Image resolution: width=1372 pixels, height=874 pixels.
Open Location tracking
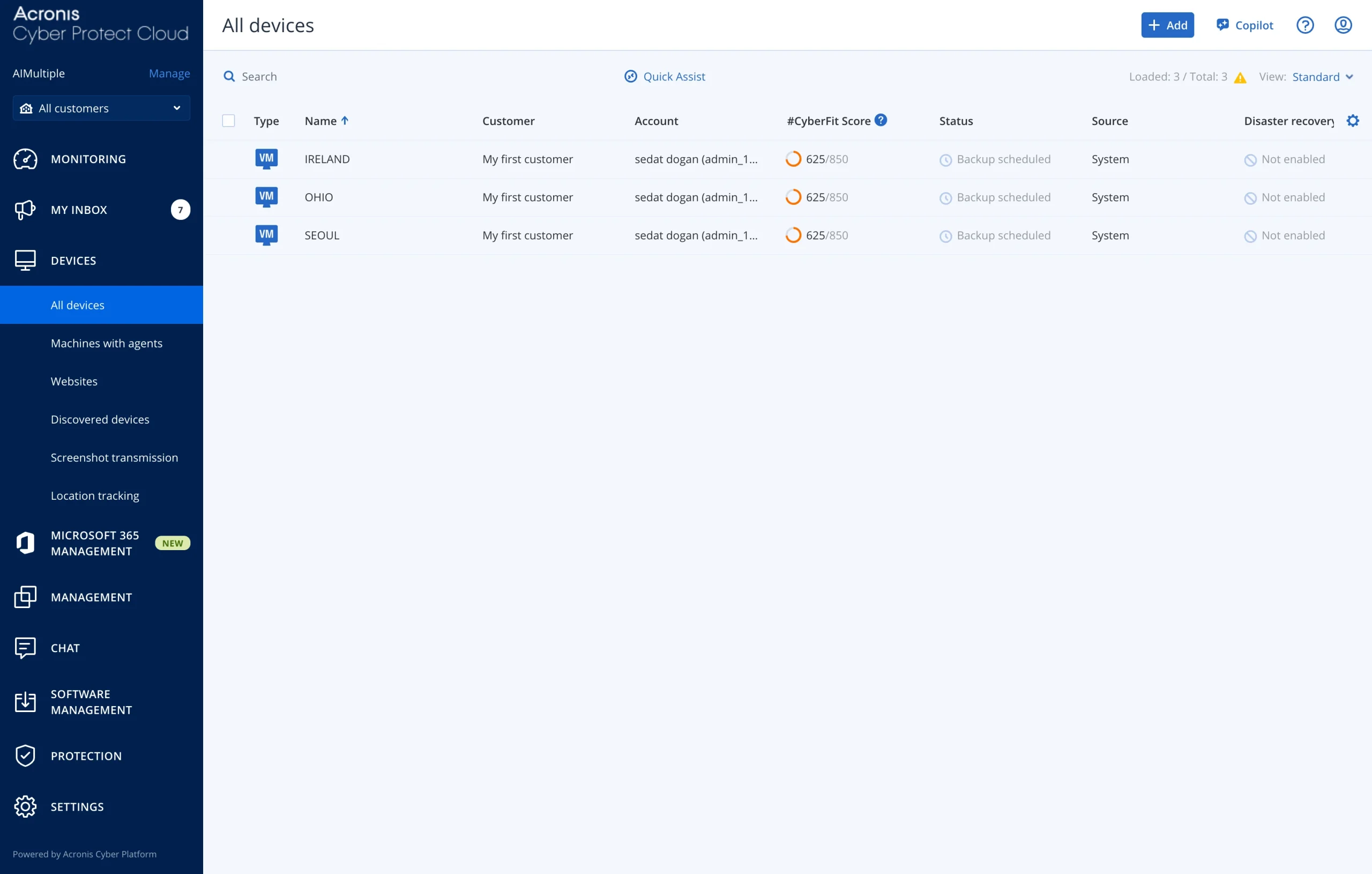coord(95,496)
